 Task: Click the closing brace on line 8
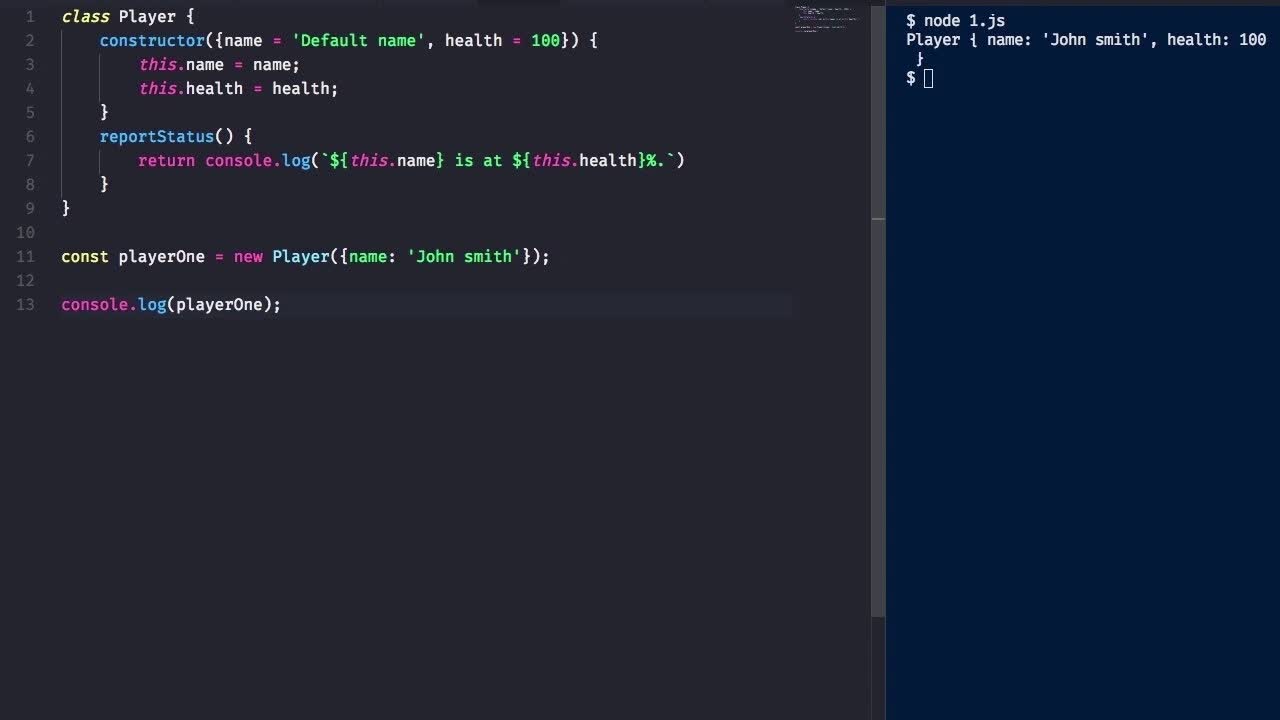104,184
